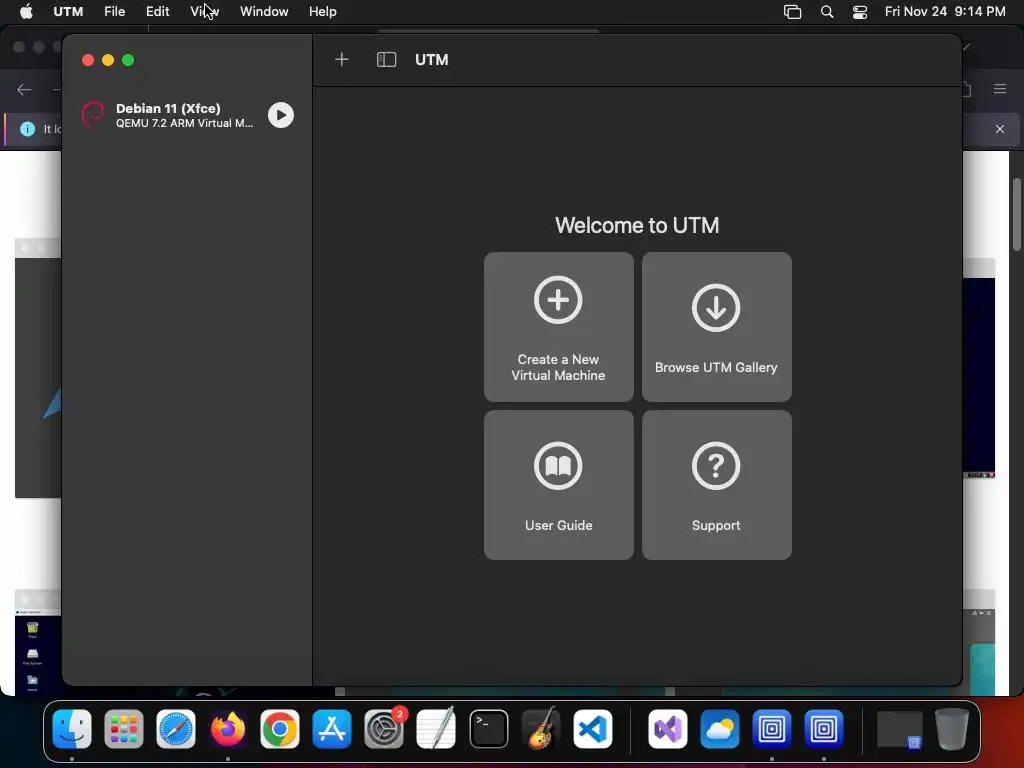Screen dimensions: 1024x768
Task: Open the UTM application menu
Action: [68, 12]
